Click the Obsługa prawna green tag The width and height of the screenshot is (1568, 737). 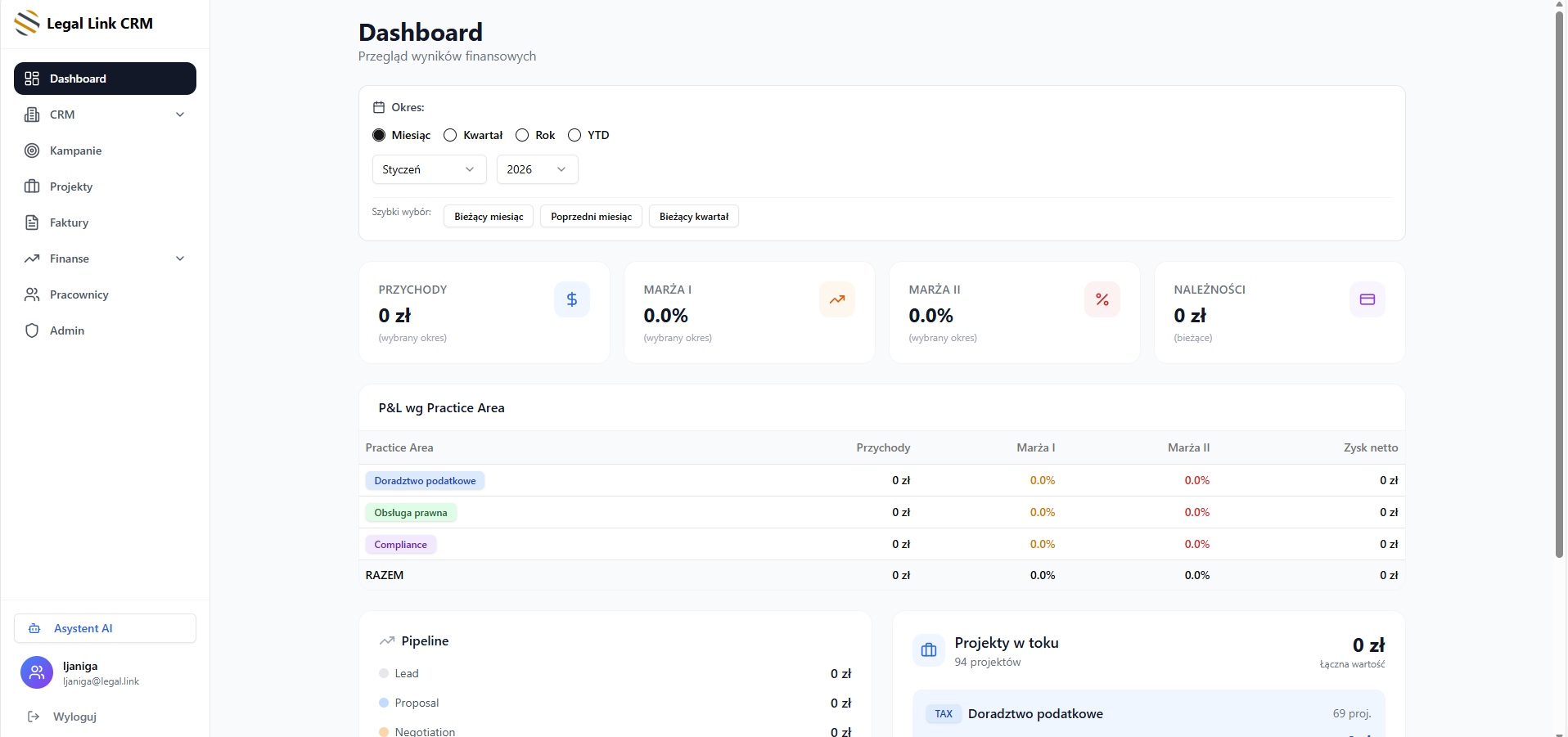(411, 512)
